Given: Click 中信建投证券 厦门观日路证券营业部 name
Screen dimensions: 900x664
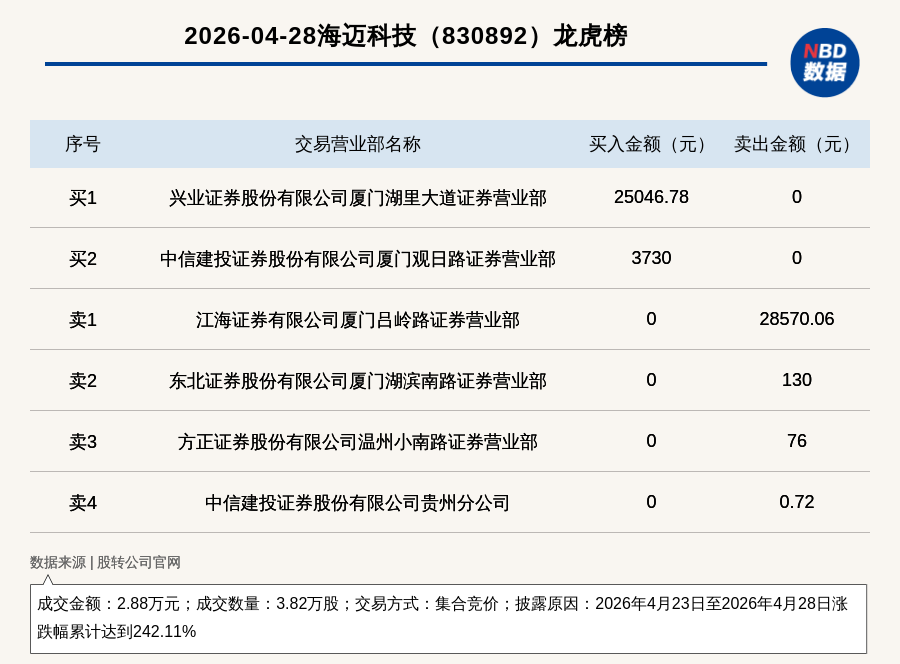Looking at the screenshot, I should tap(358, 259).
